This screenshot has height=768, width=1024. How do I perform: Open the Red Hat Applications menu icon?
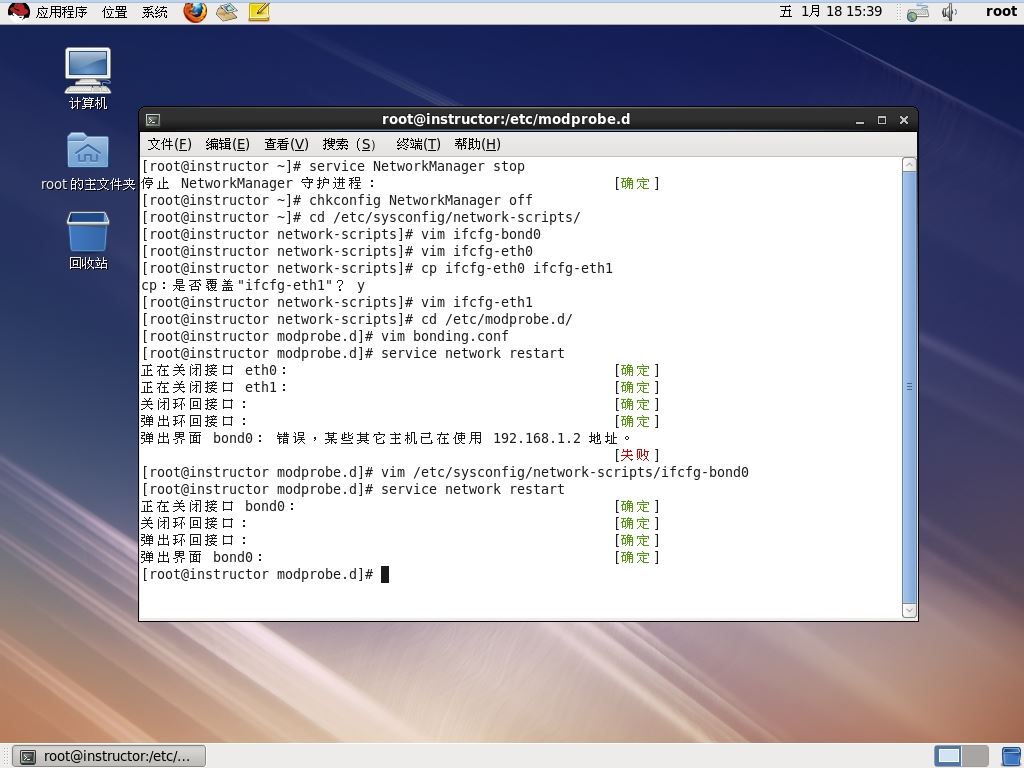point(18,12)
